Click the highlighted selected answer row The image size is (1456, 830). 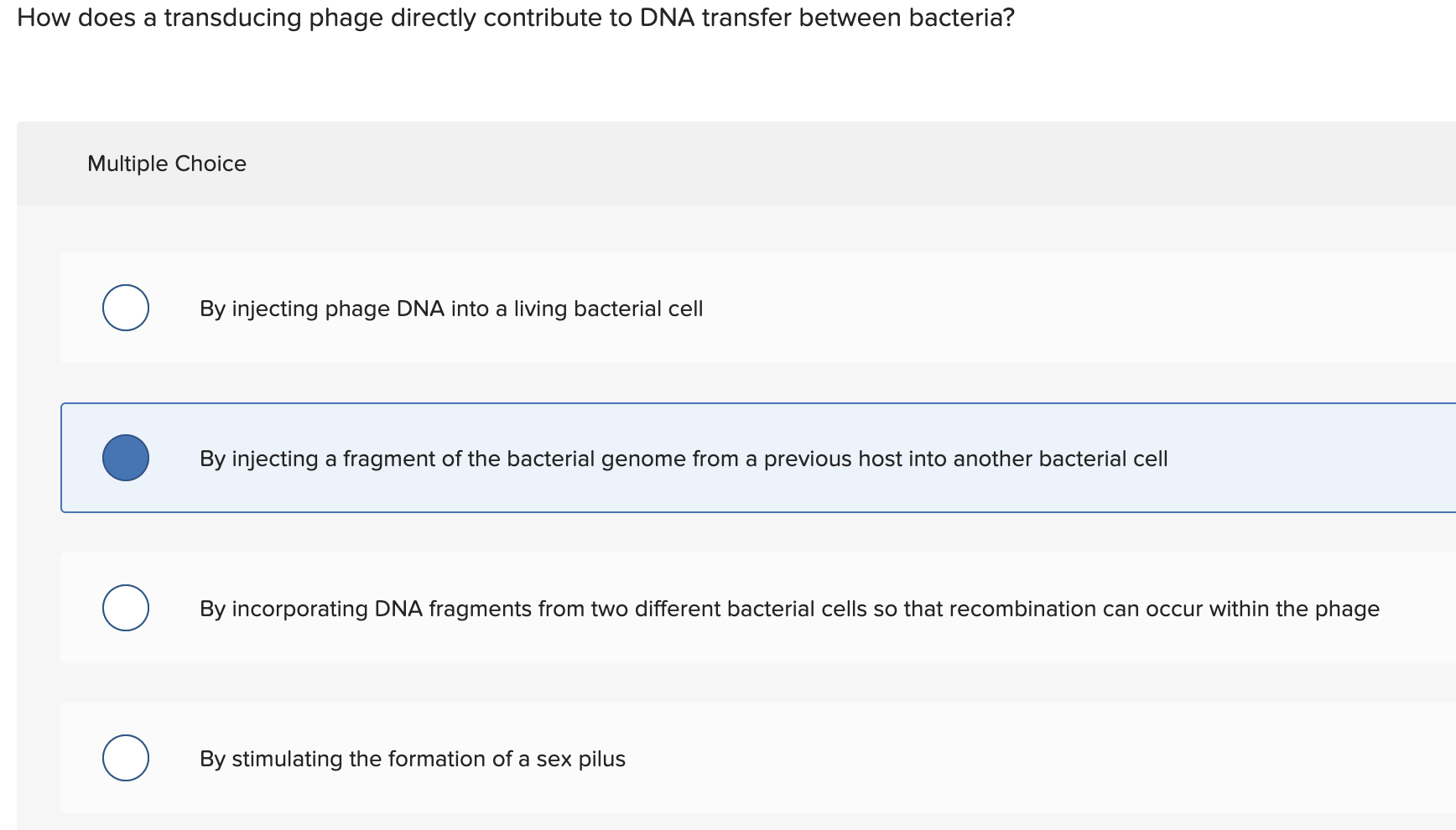(x=671, y=458)
